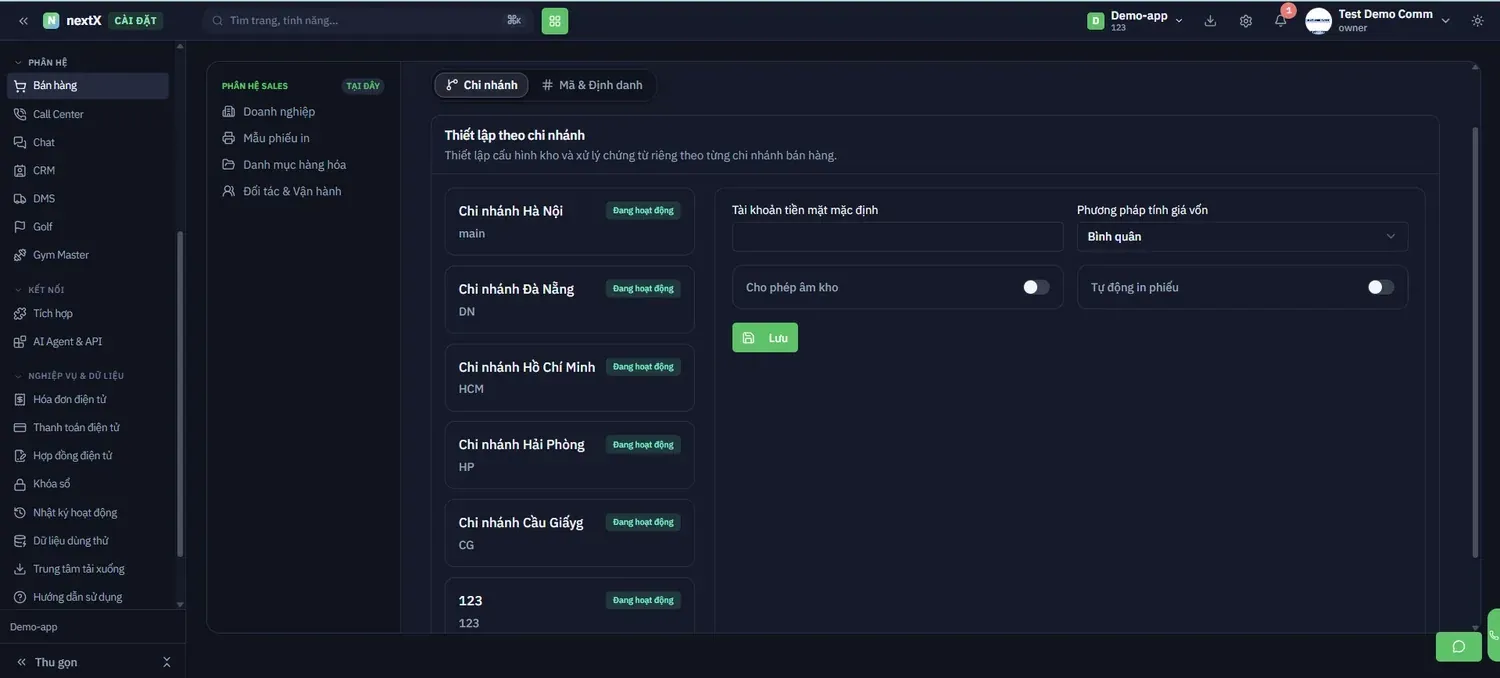Click the Bán hàng cart icon
This screenshot has height=678, width=1500.
pyautogui.click(x=20, y=86)
